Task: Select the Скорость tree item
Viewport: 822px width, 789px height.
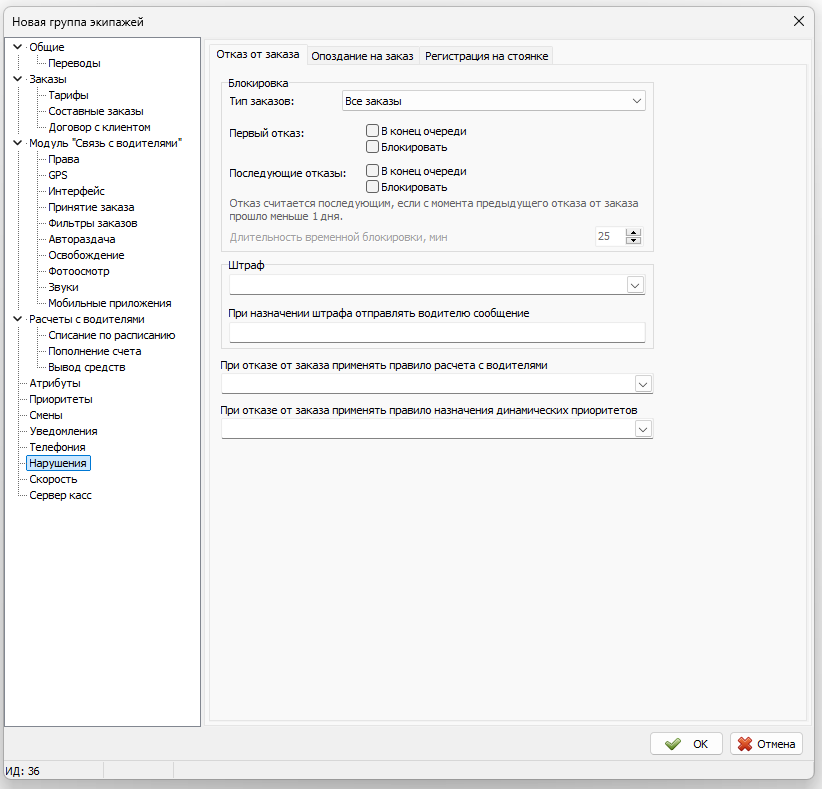Action: [x=53, y=479]
